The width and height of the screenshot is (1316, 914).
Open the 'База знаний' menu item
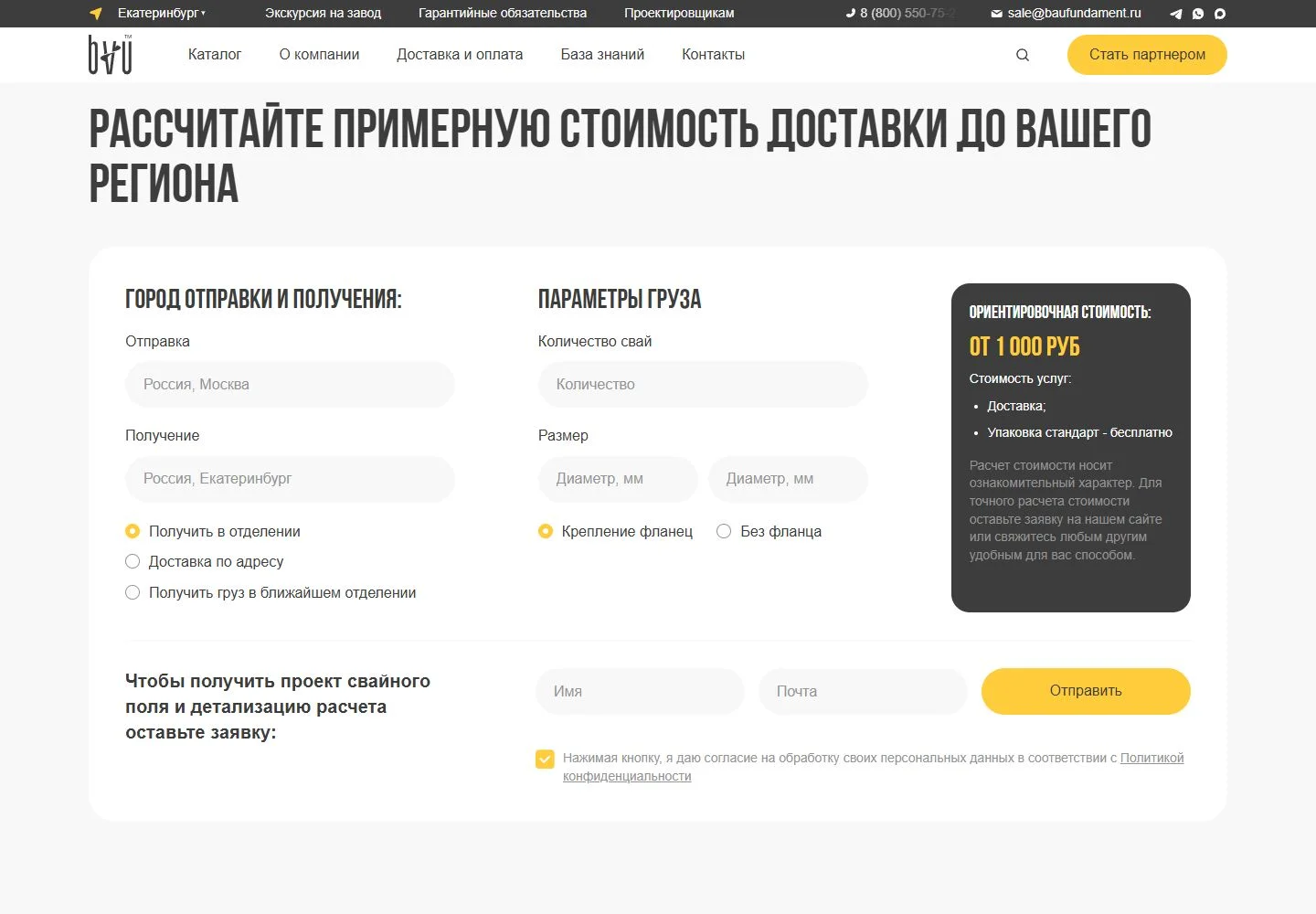[x=602, y=55]
